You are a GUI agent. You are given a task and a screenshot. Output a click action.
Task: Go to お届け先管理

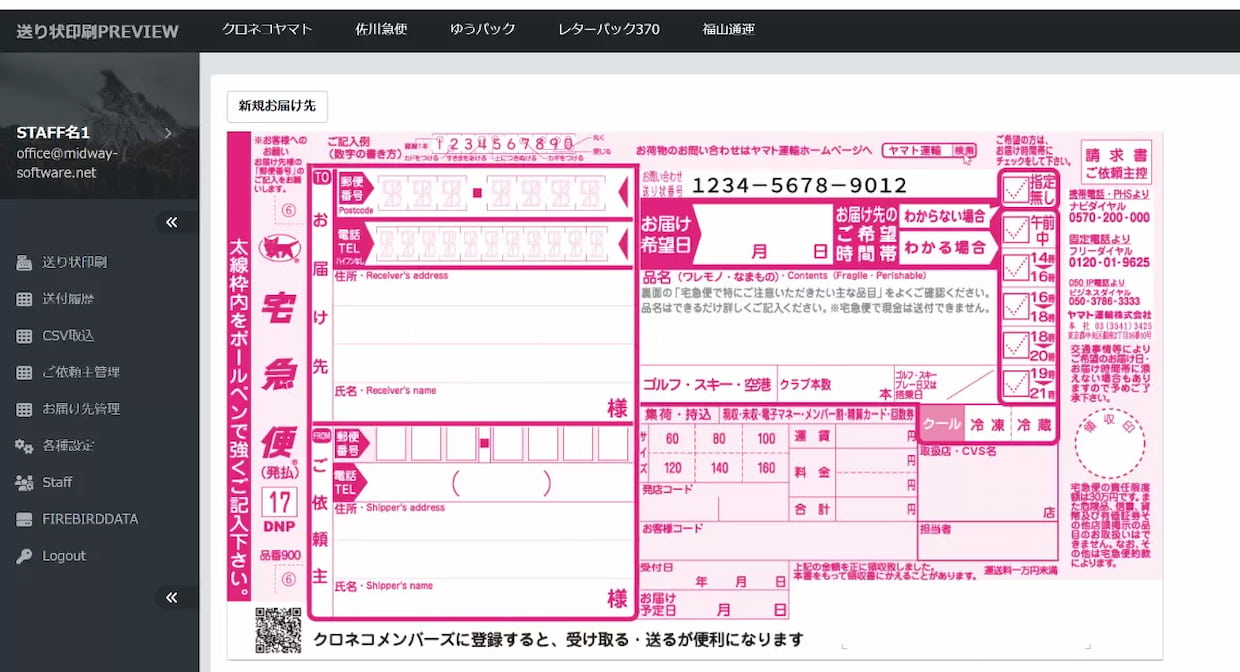click(x=81, y=409)
